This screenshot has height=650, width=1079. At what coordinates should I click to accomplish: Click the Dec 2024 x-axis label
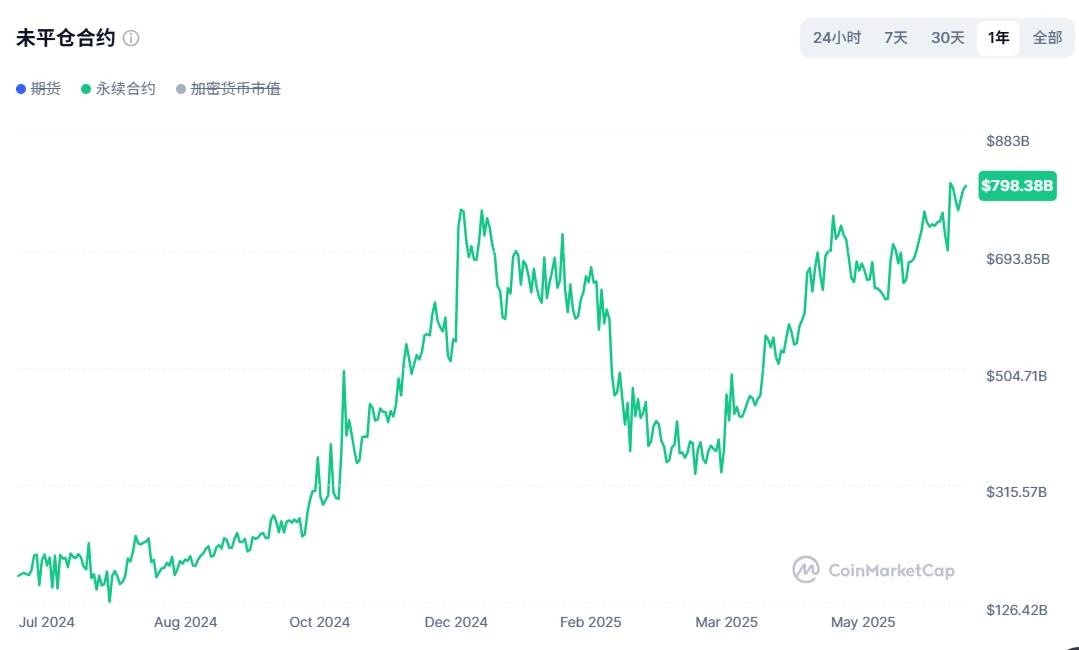point(456,622)
